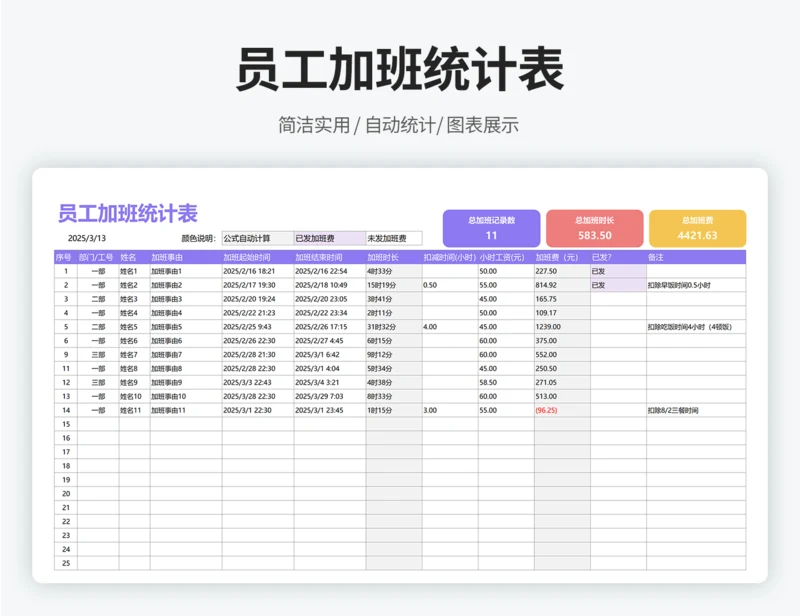Click the 未发加班费 white legend cell
This screenshot has height=616, width=800.
[394, 238]
